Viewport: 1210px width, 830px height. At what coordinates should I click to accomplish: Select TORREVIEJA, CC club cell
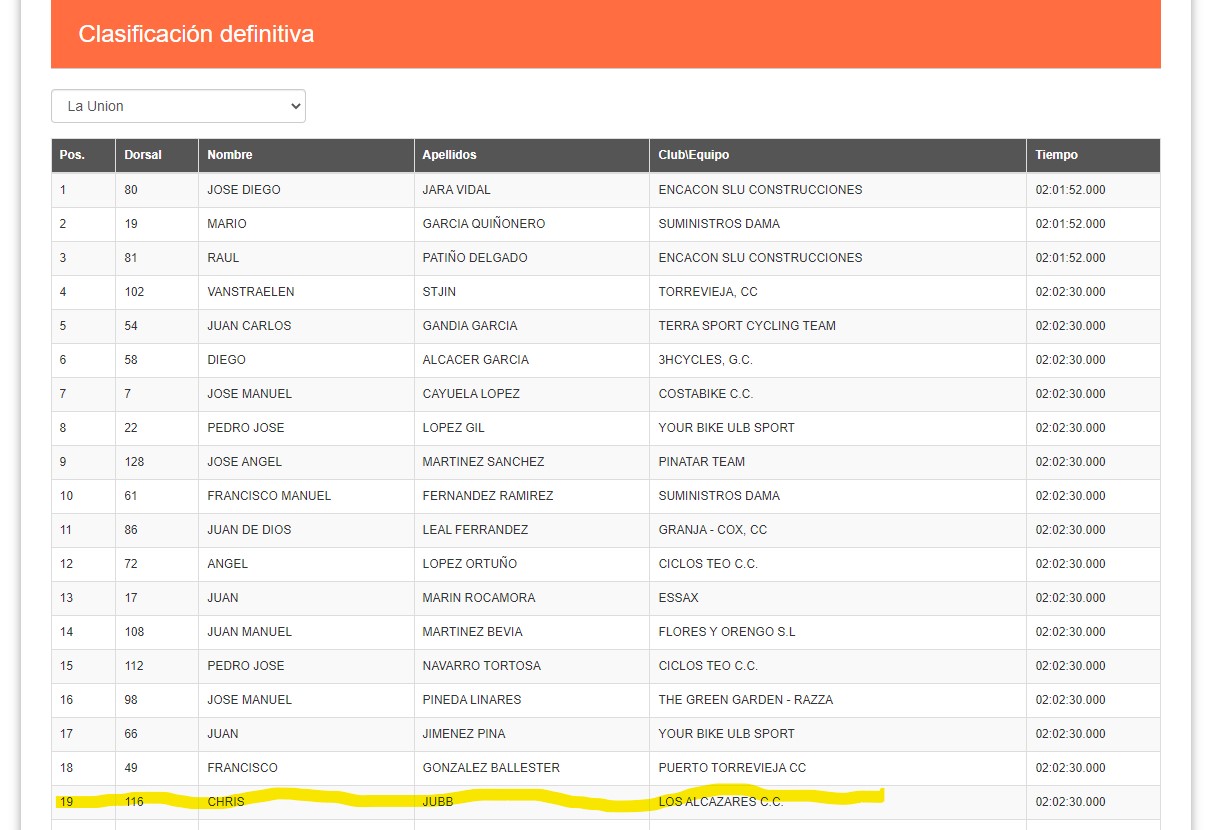click(708, 292)
